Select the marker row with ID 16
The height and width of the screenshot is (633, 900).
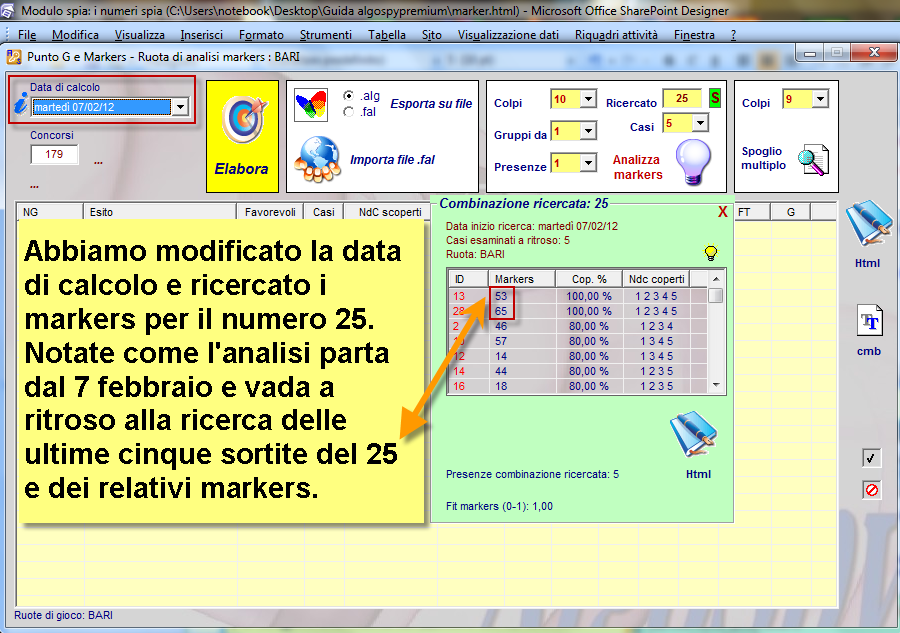[x=578, y=386]
